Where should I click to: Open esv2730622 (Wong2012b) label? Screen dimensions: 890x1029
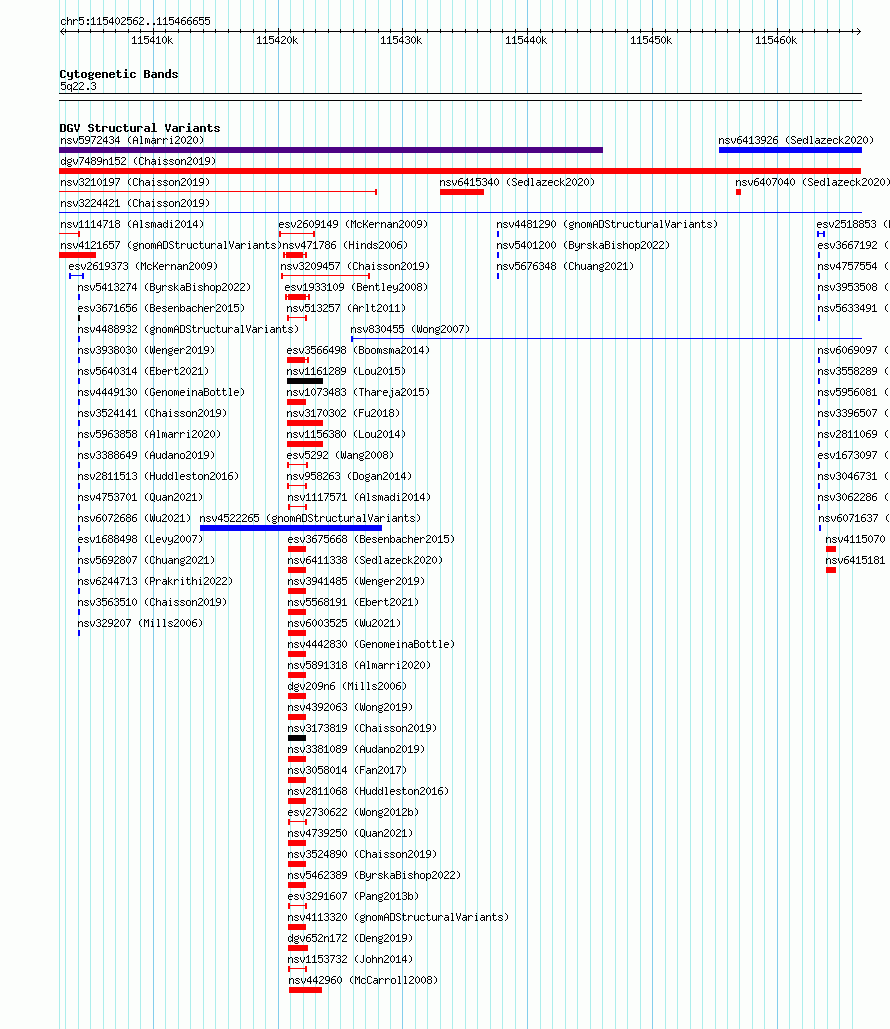coord(353,812)
